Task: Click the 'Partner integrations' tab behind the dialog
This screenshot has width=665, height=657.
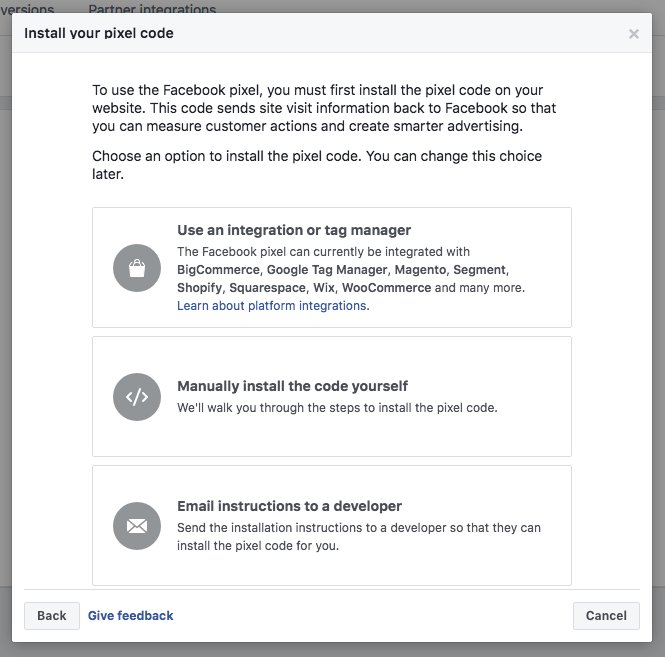Action: point(152,8)
